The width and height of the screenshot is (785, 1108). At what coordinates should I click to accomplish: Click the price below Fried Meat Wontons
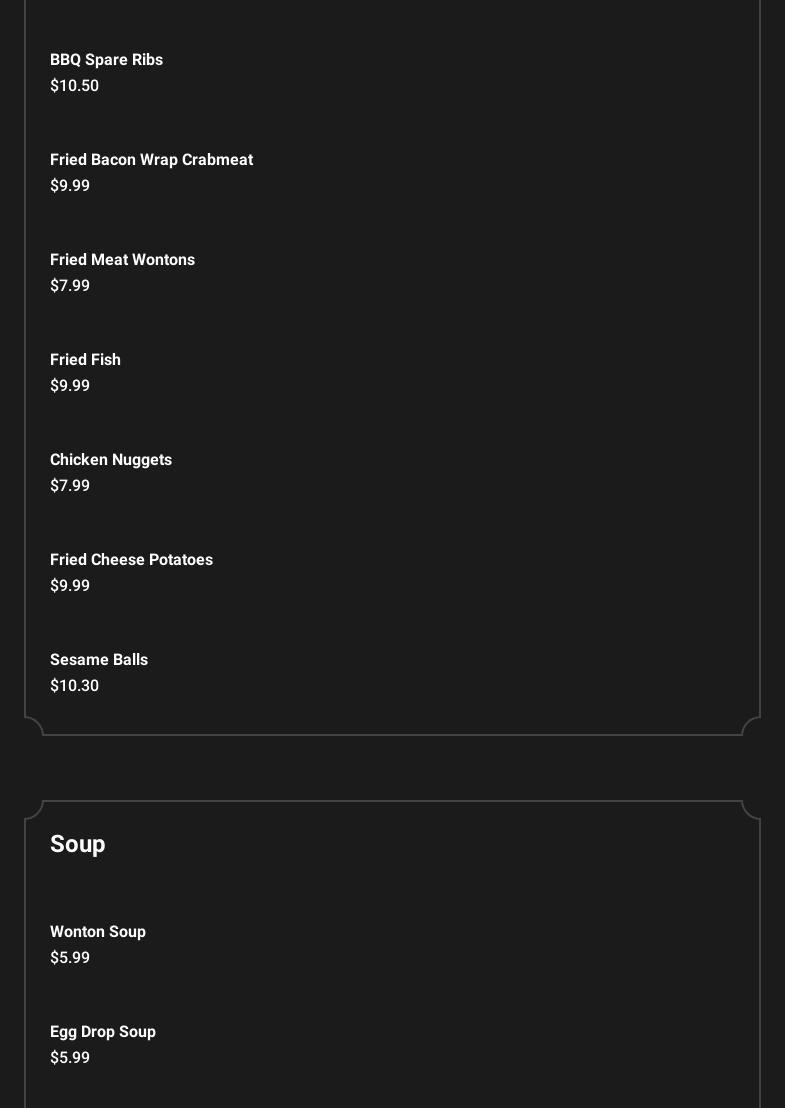(x=70, y=286)
